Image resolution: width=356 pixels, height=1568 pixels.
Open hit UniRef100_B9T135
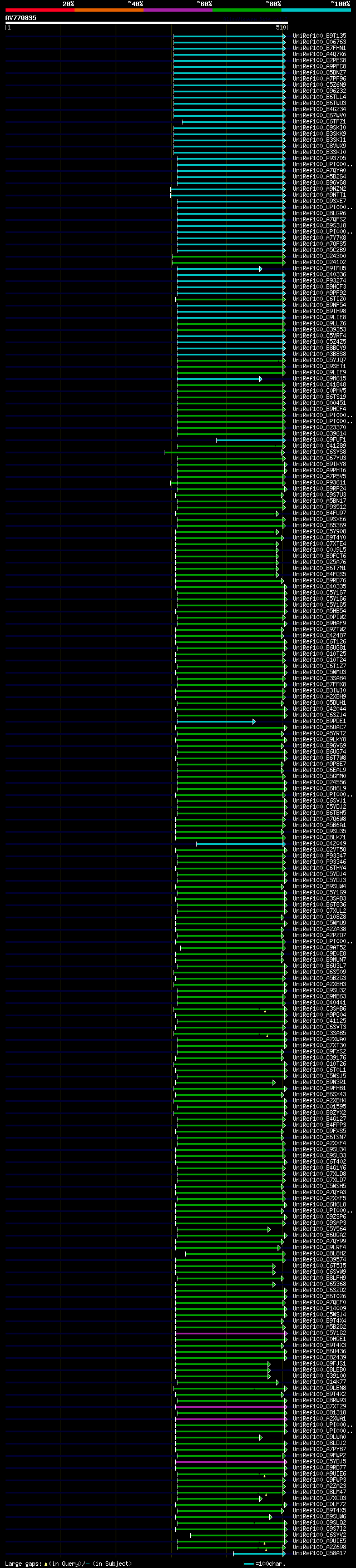pos(319,36)
